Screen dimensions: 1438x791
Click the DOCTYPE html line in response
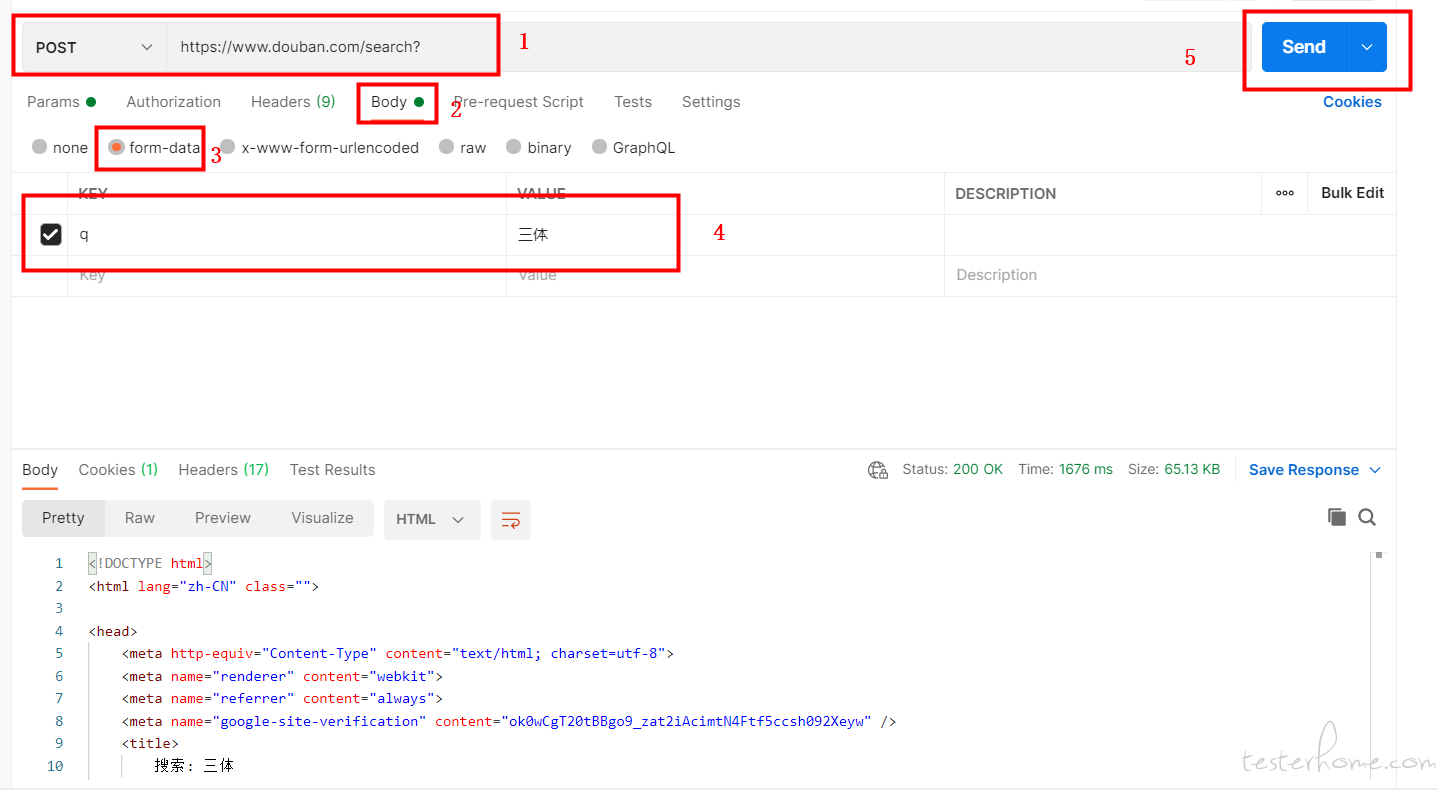point(150,563)
